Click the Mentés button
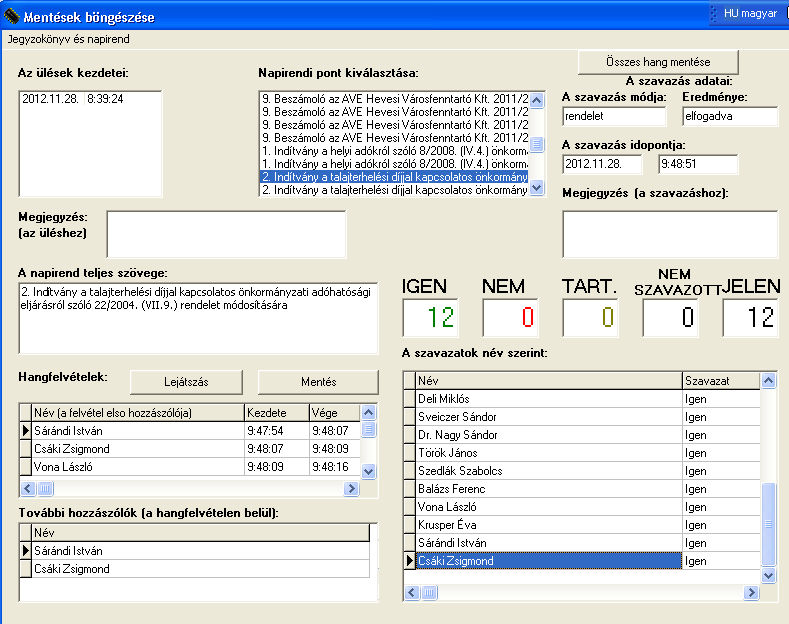 (x=318, y=382)
